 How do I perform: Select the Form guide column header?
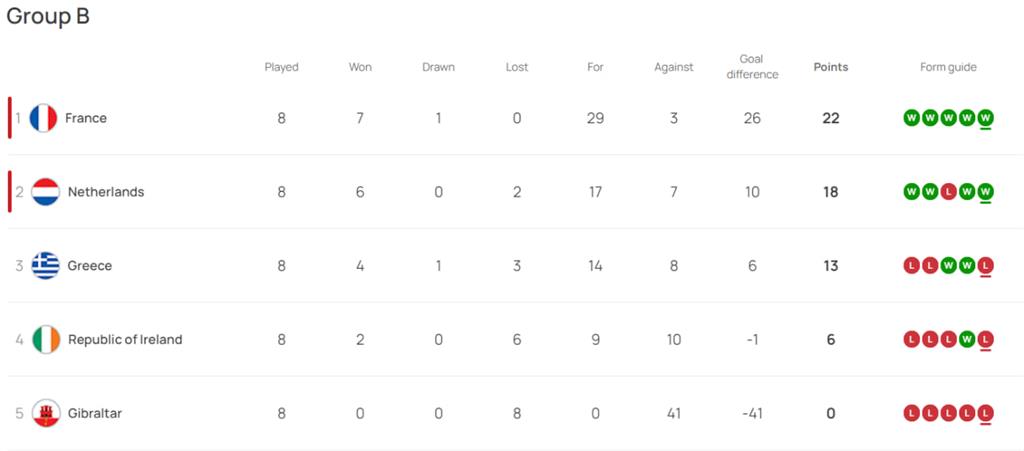(x=948, y=67)
